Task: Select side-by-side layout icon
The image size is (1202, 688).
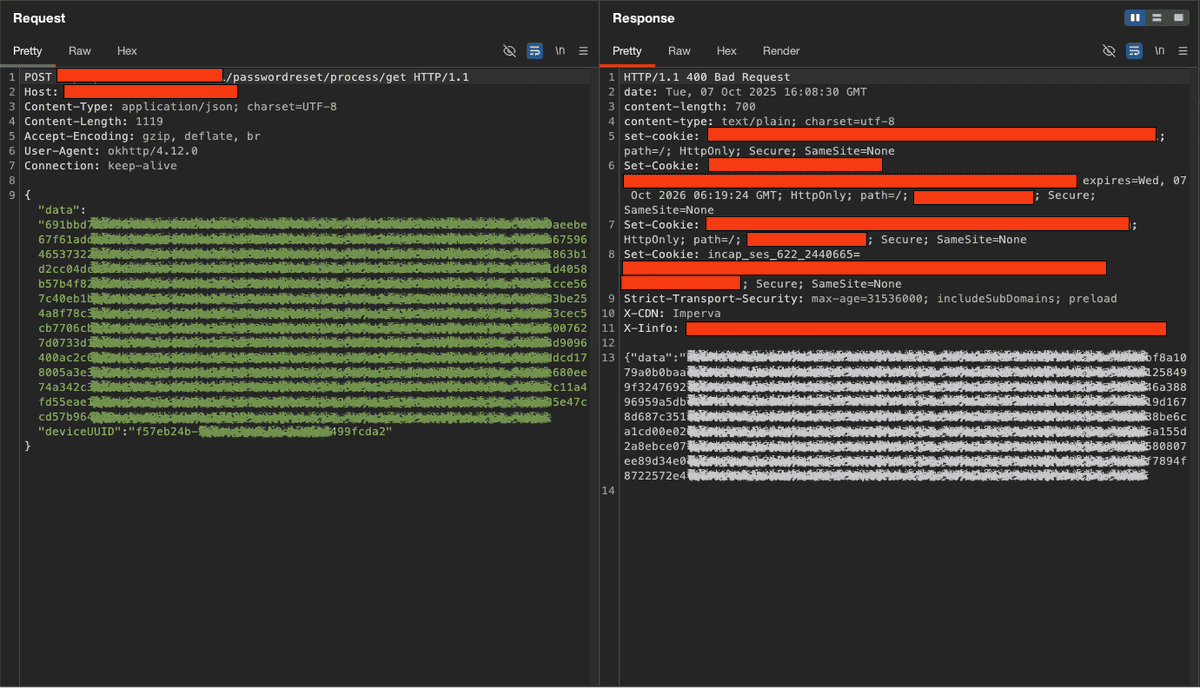Action: (x=1135, y=18)
